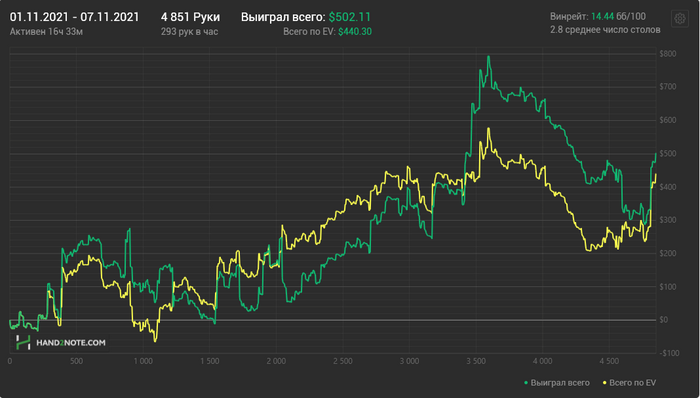The image size is (700, 398).
Task: Click '2.8 среднее число столов' text
Action: click(605, 30)
